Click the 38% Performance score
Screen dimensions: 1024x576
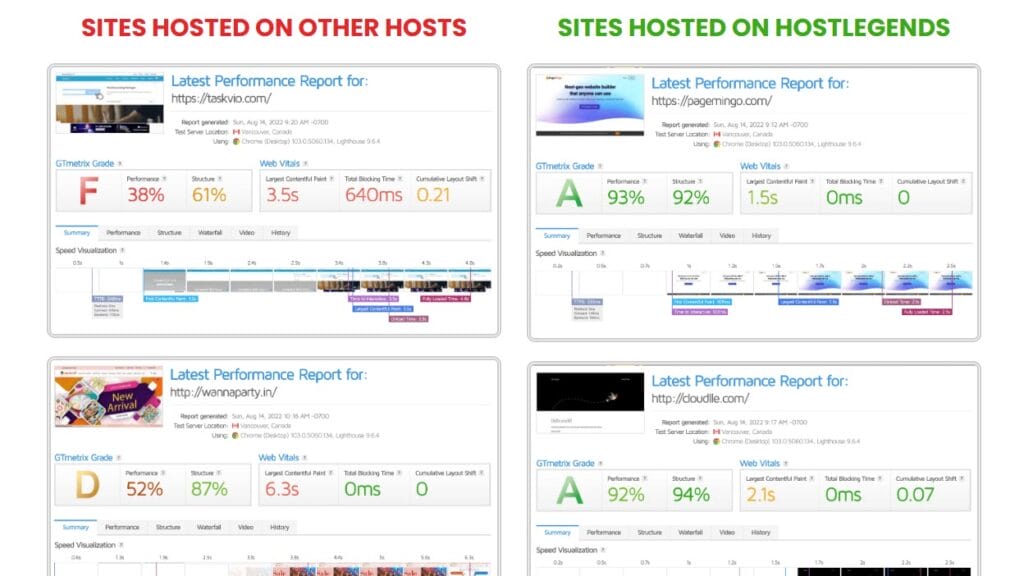tap(146, 195)
